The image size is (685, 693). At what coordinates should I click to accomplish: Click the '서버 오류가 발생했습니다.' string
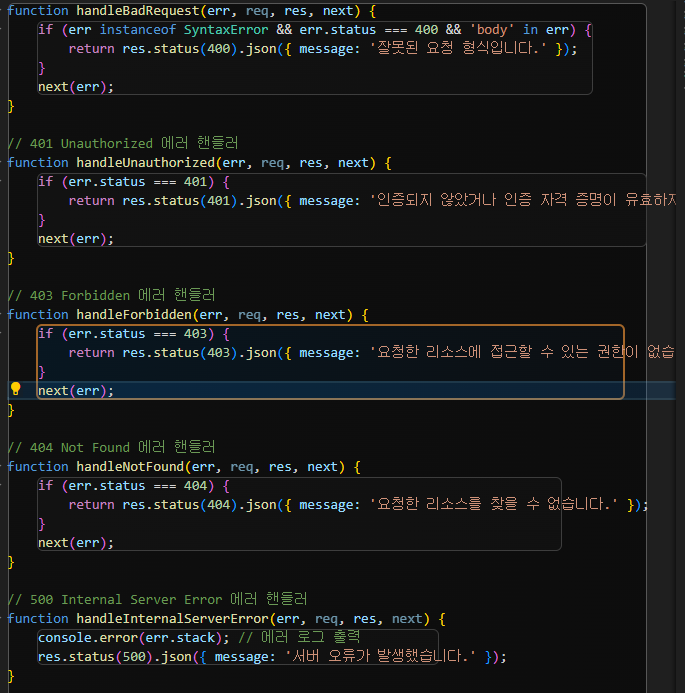[381, 656]
